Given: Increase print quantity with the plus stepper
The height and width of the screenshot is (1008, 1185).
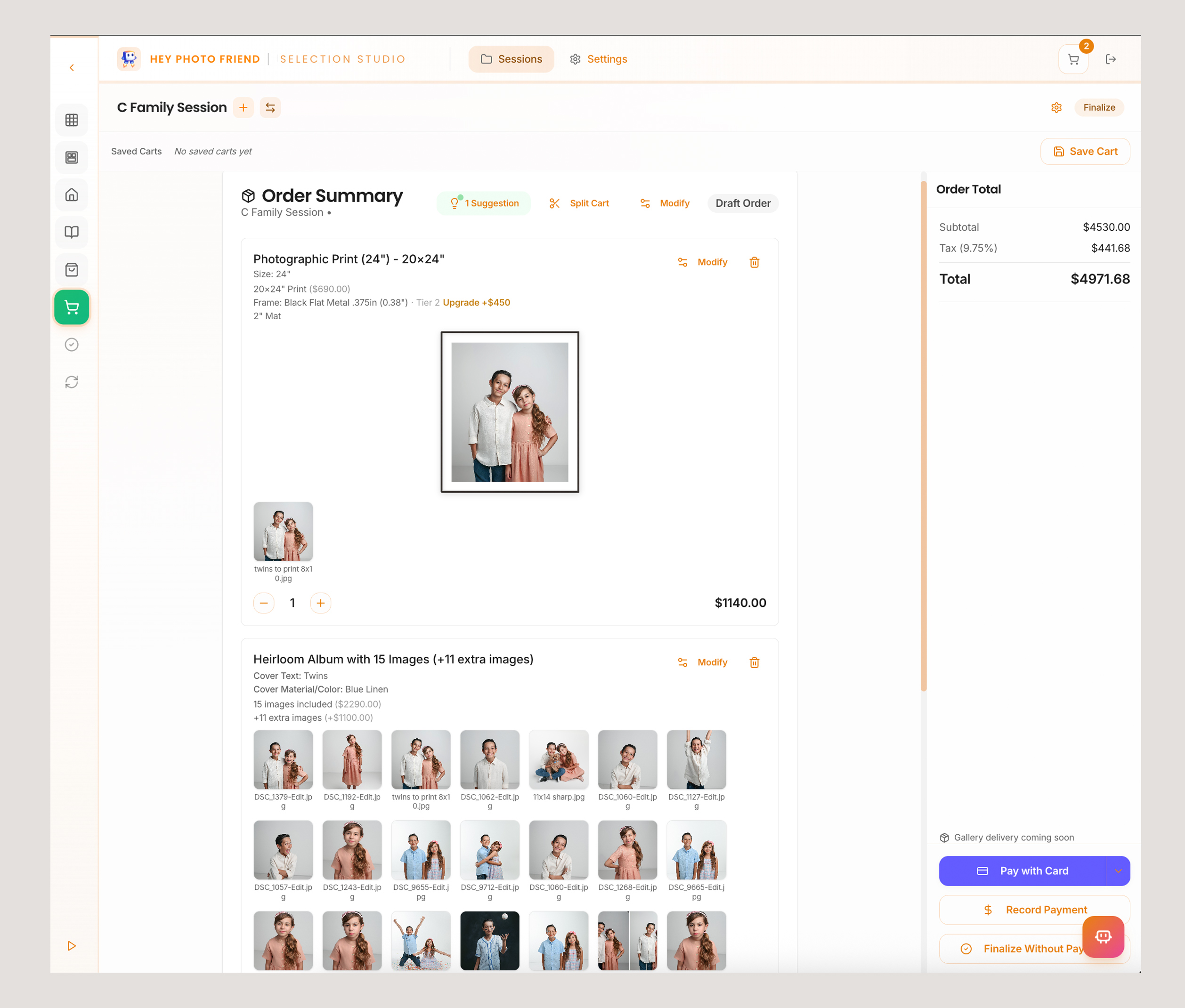Looking at the screenshot, I should [x=320, y=603].
